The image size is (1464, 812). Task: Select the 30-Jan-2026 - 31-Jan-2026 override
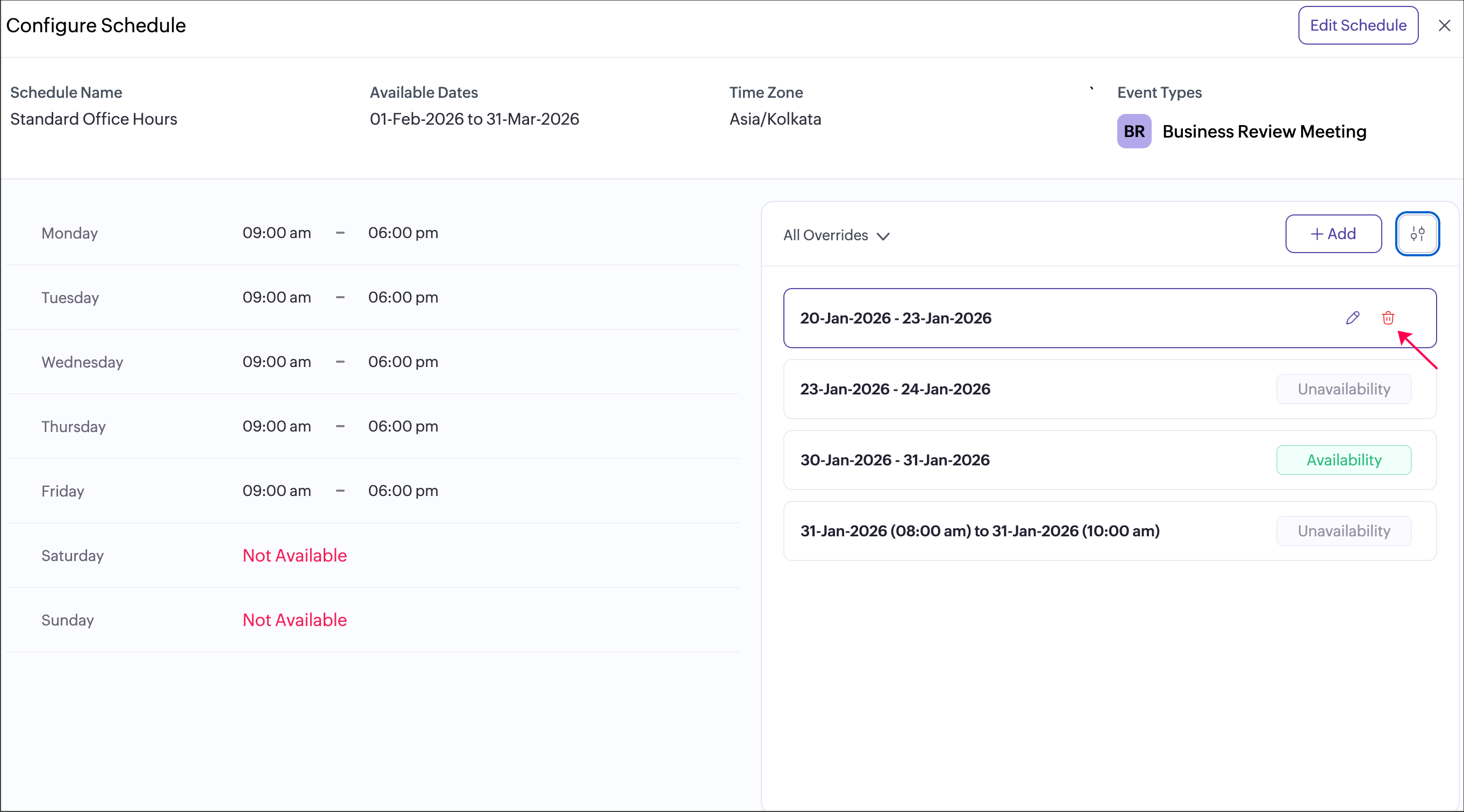point(895,460)
